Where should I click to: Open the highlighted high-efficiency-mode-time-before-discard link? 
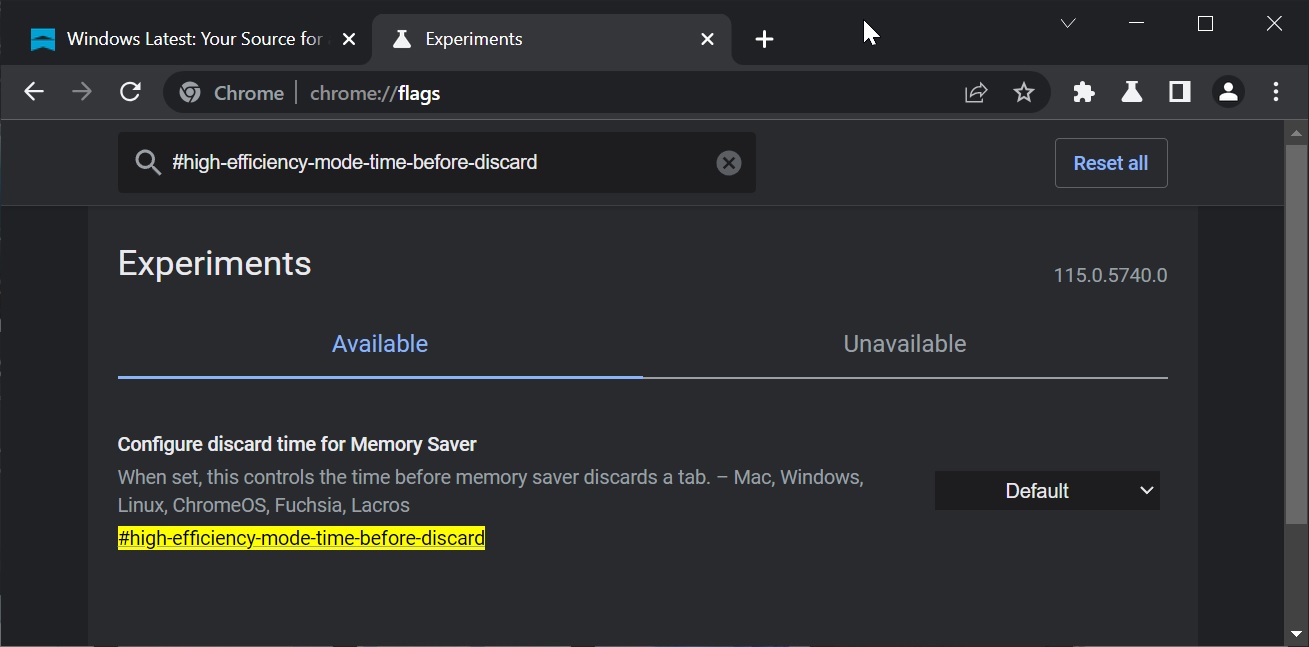[301, 537]
